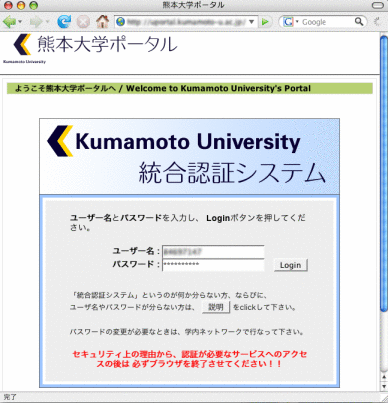
Task: Focus the パスワード input field
Action: [x=213, y=265]
